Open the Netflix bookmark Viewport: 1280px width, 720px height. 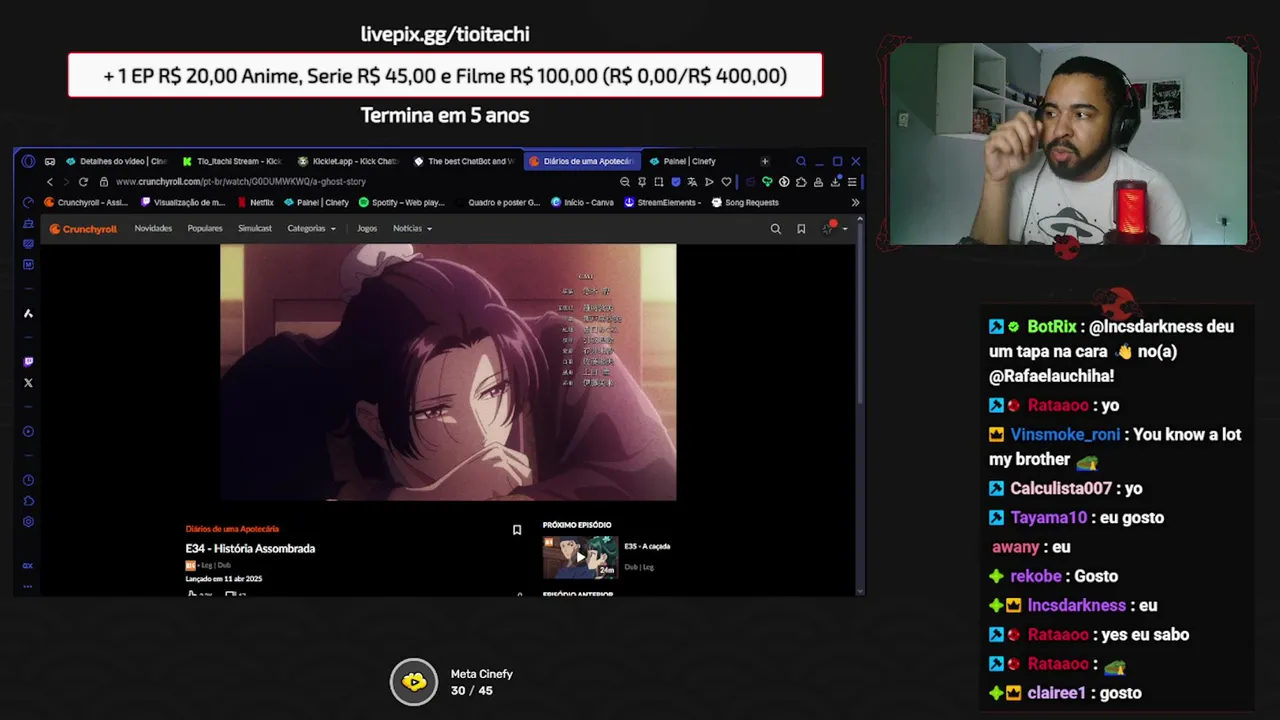[x=256, y=202]
